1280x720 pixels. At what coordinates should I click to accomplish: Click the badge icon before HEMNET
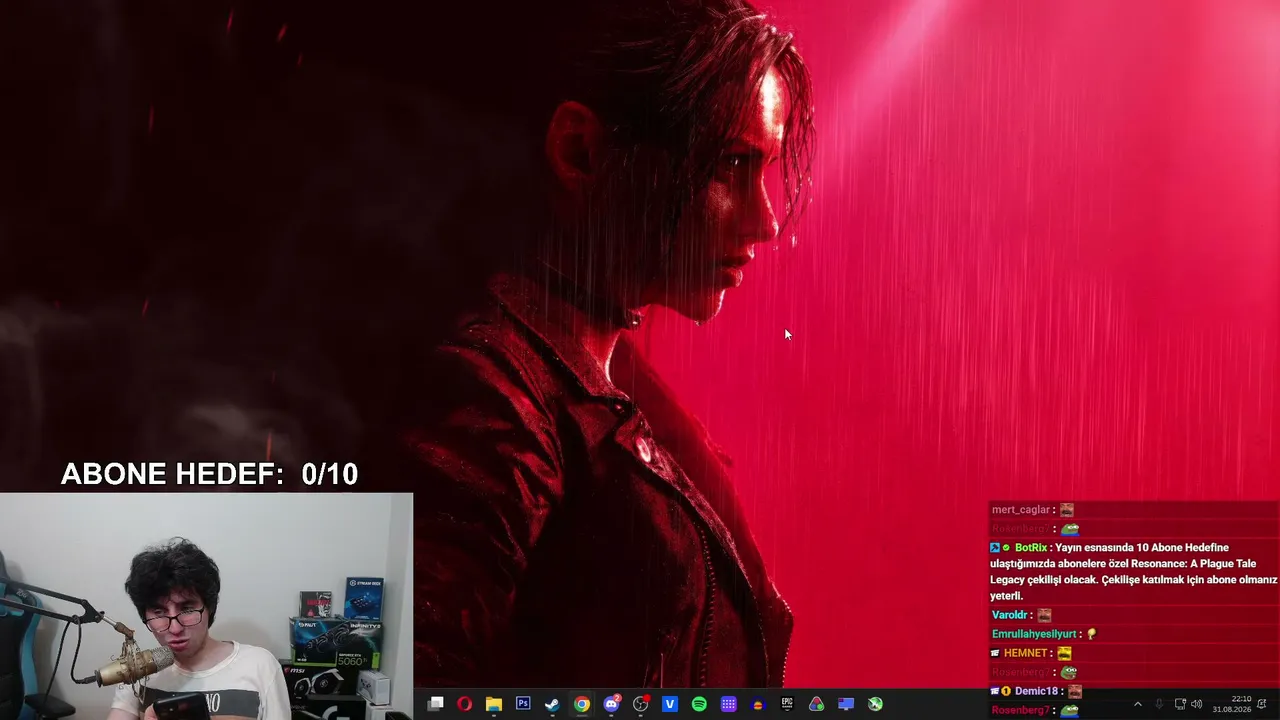995,653
